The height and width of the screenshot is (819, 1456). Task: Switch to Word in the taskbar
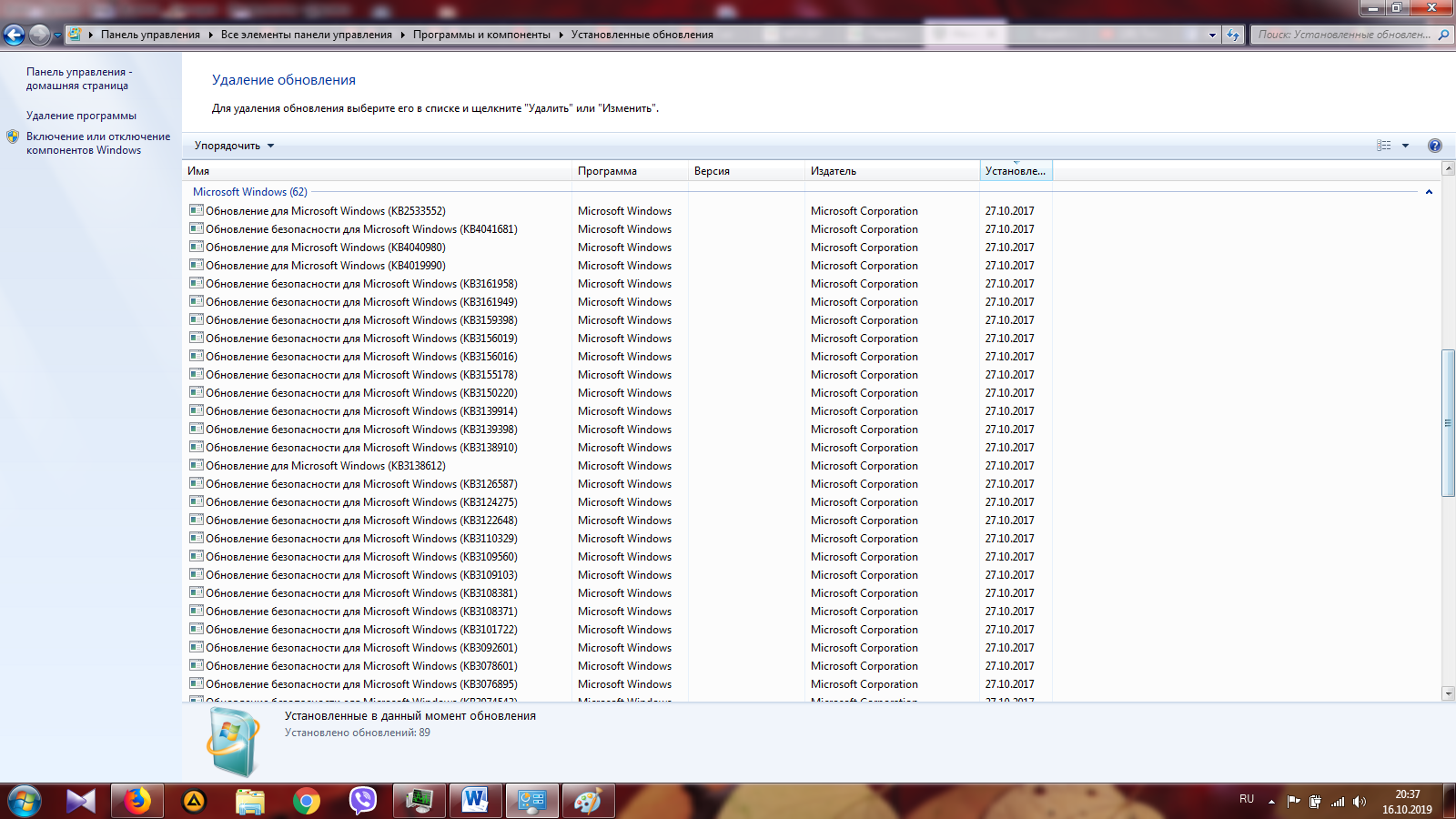[475, 801]
